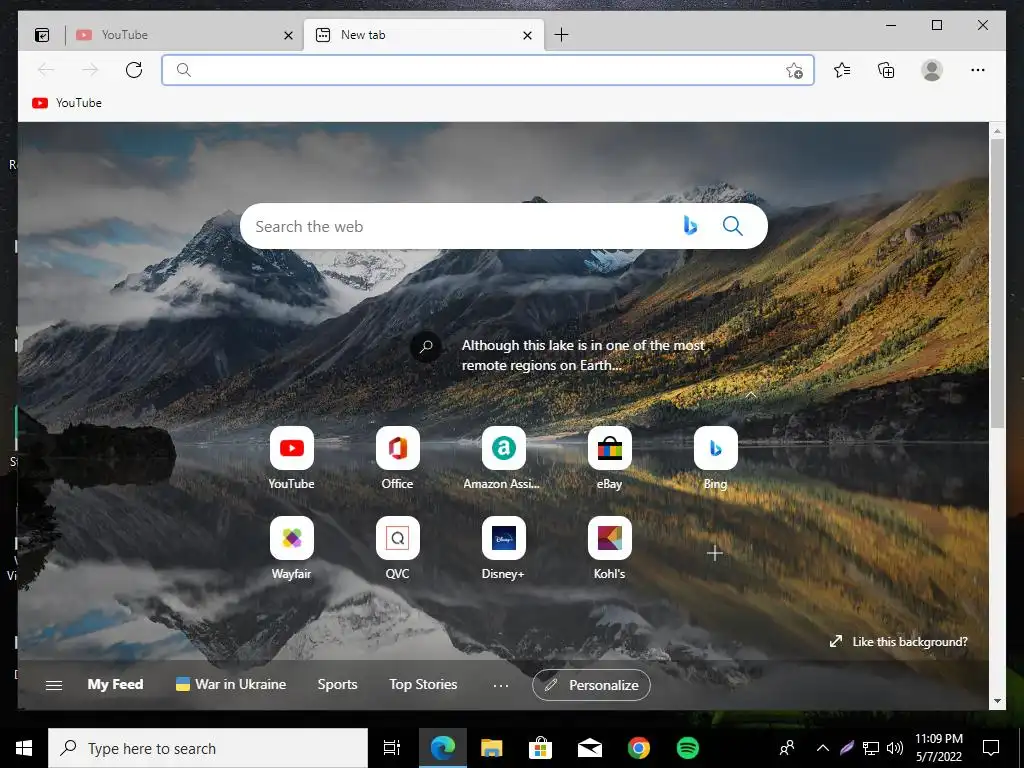Add this page to favorites star
Viewport: 1024px width, 768px height.
[794, 70]
